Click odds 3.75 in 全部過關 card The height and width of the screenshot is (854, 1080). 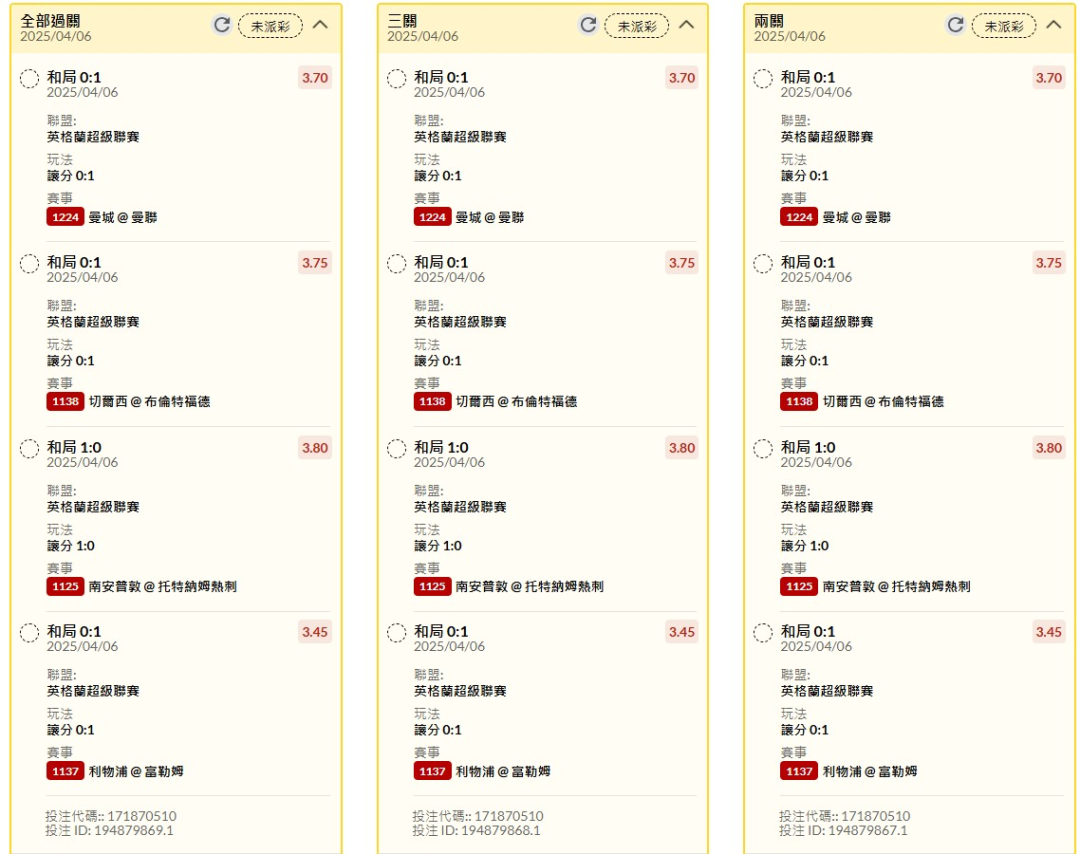point(315,263)
